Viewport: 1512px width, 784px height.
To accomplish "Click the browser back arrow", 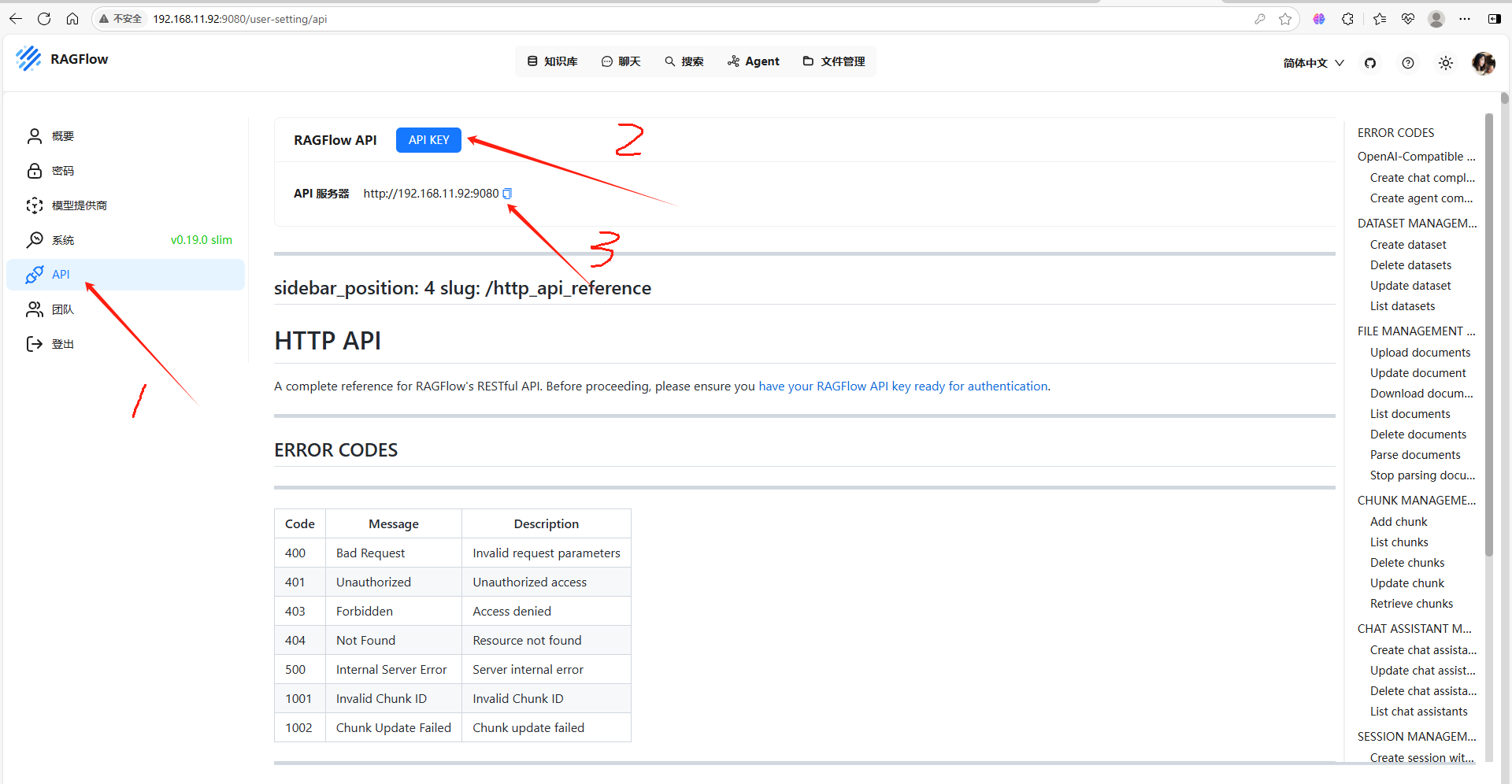I will pos(16,19).
